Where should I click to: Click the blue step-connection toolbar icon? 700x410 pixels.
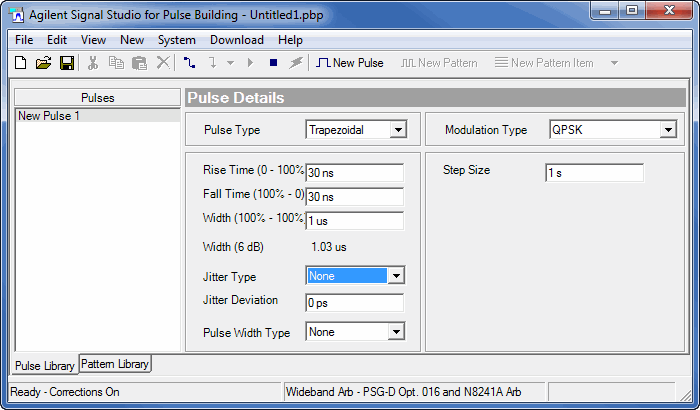(x=190, y=63)
